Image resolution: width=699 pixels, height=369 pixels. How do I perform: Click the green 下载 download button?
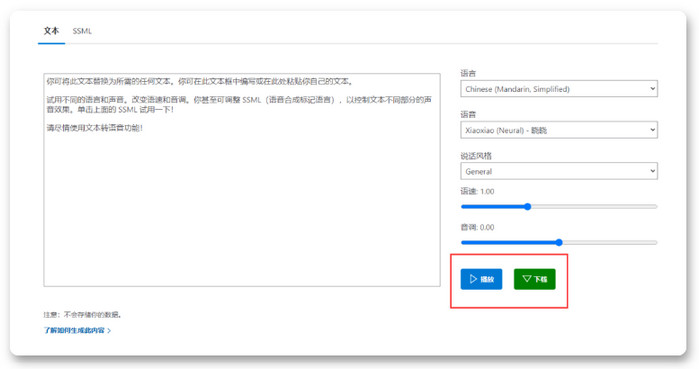click(x=535, y=279)
